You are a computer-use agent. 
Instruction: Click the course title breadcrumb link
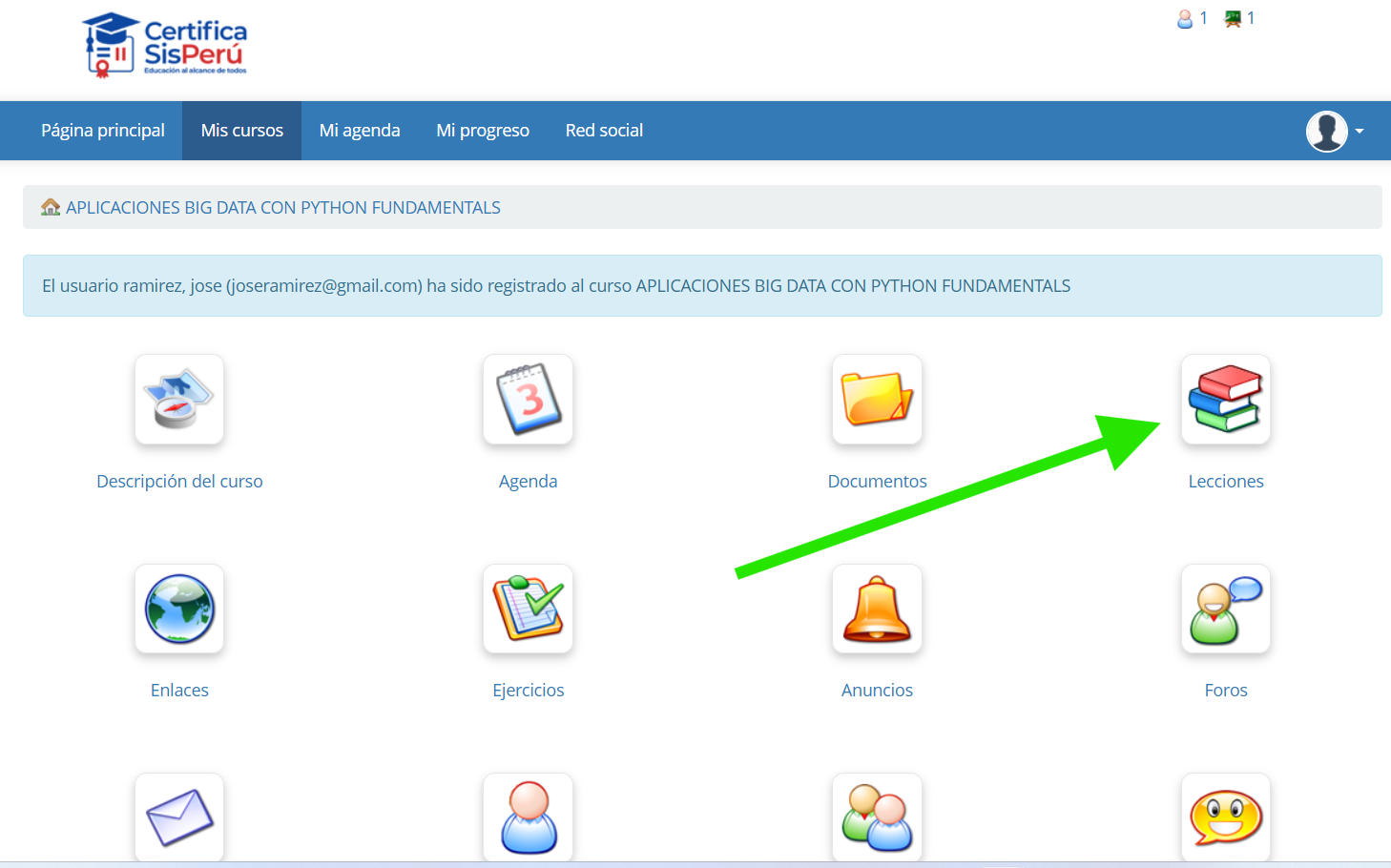point(282,208)
